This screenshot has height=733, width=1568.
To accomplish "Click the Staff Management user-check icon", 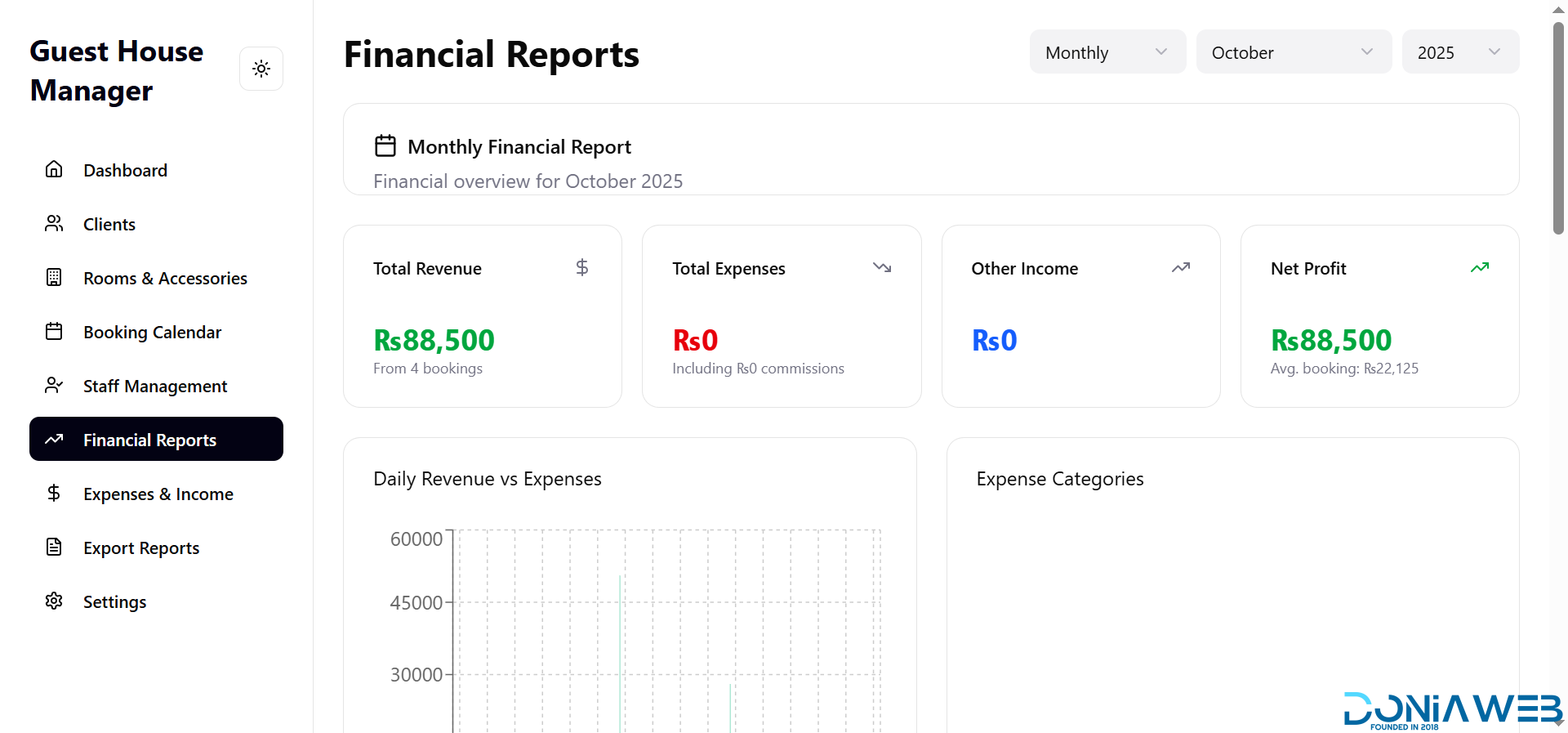I will coord(54,385).
